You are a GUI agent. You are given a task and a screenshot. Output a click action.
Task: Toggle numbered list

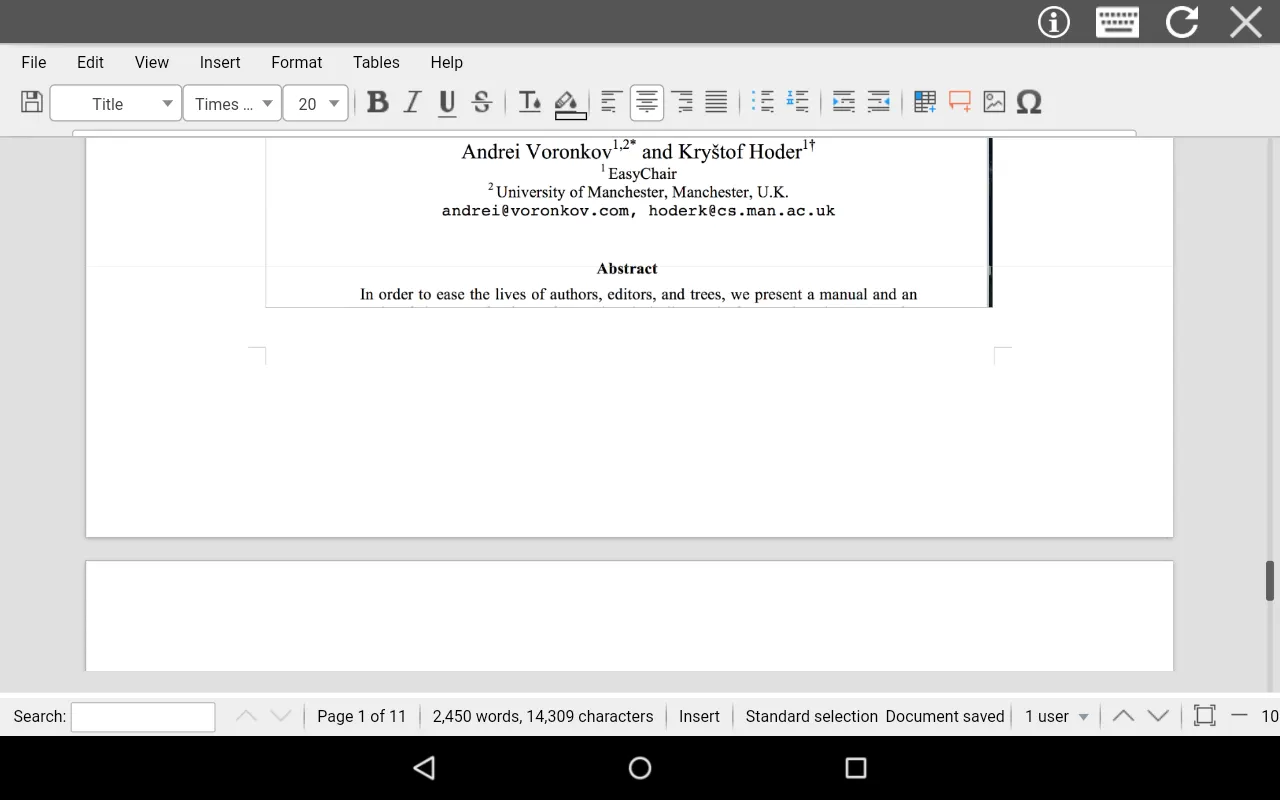[x=797, y=102]
